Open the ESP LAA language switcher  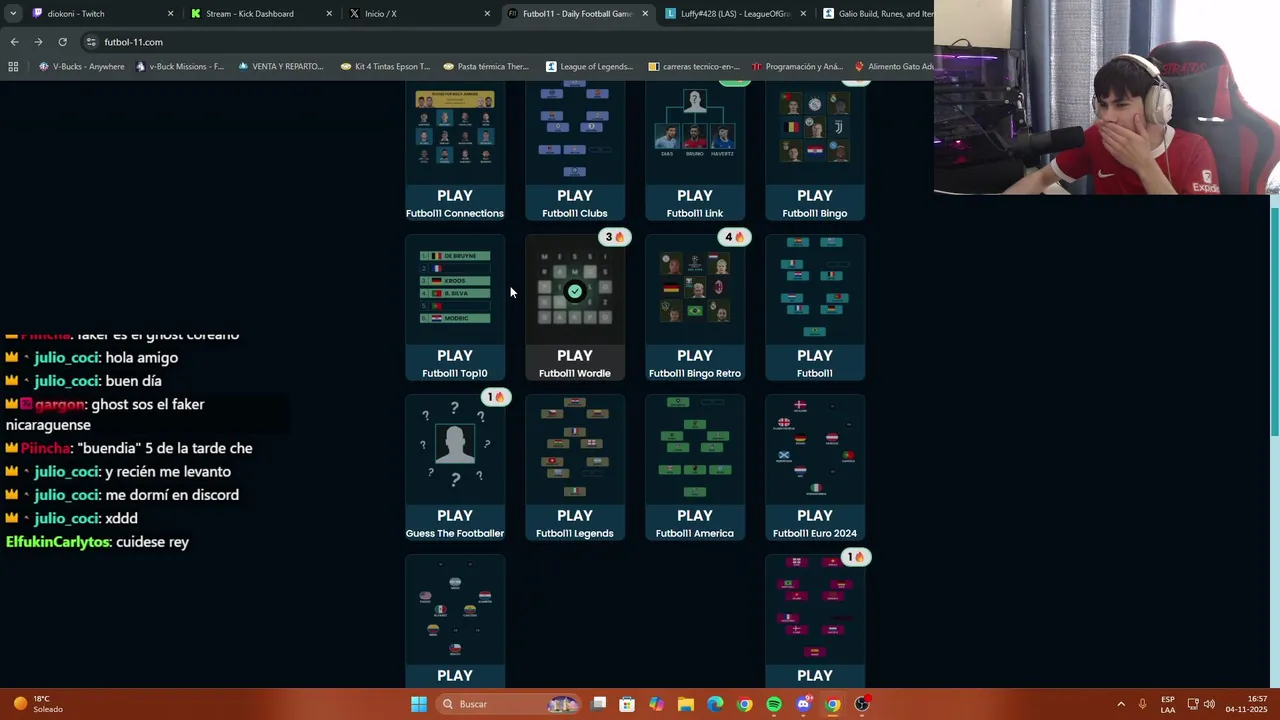click(x=1168, y=704)
